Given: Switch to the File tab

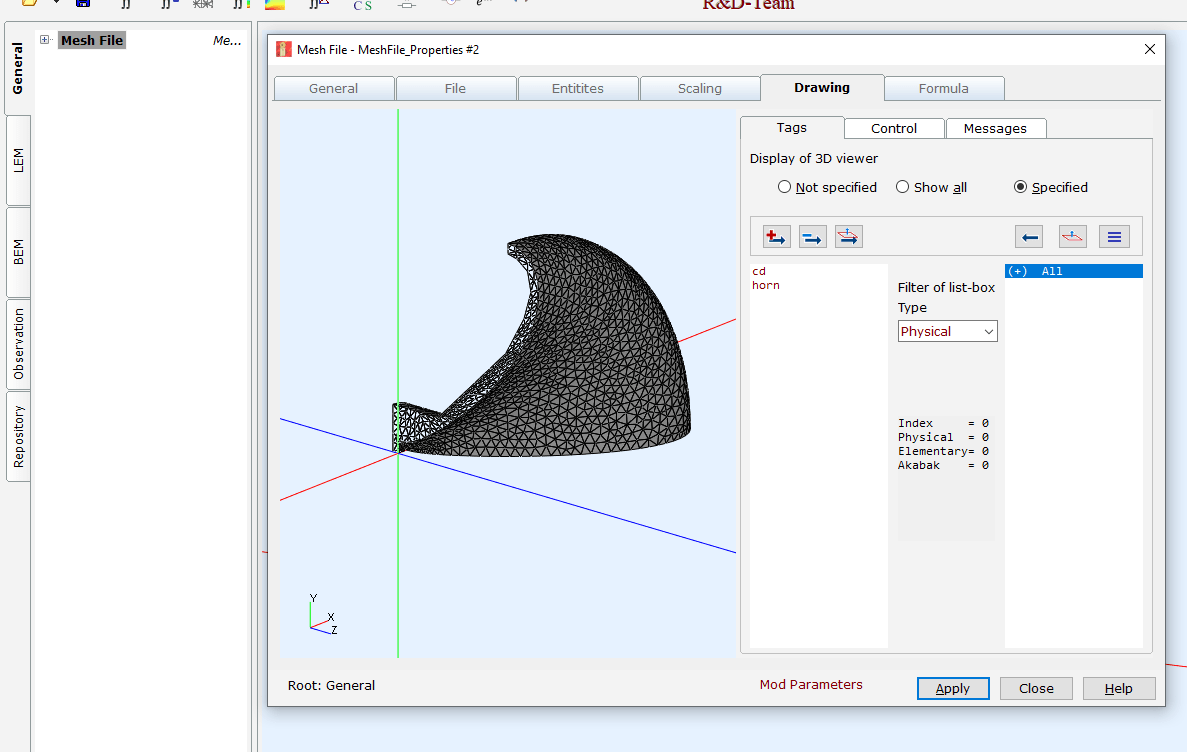Looking at the screenshot, I should [455, 89].
